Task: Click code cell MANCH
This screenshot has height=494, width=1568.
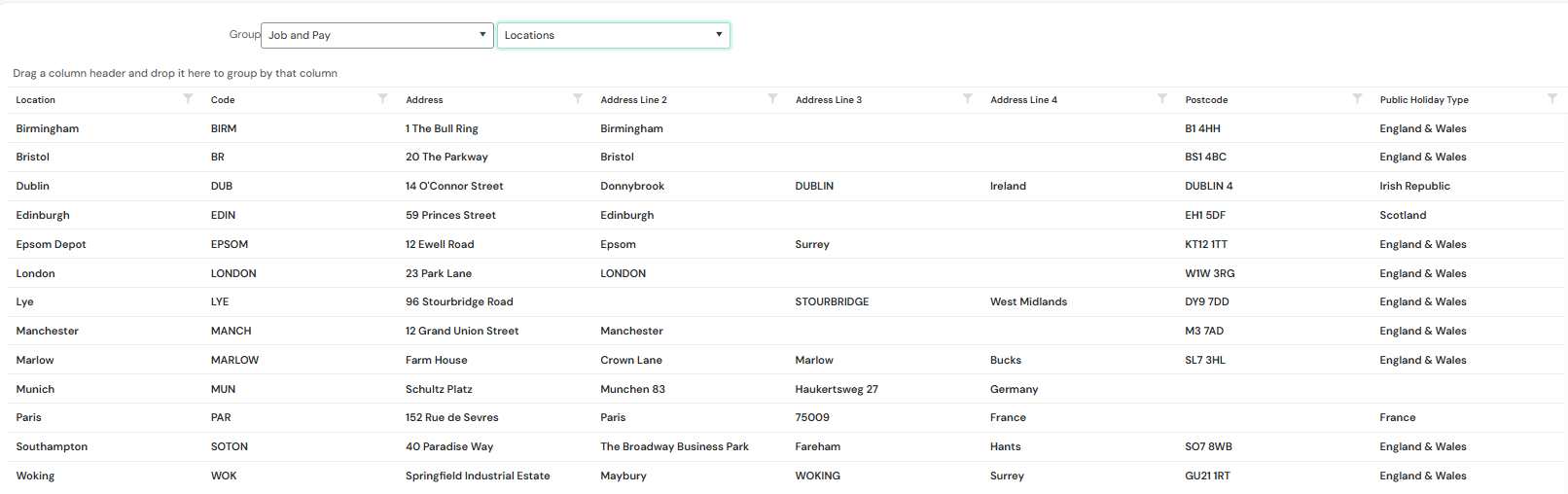Action: (232, 331)
